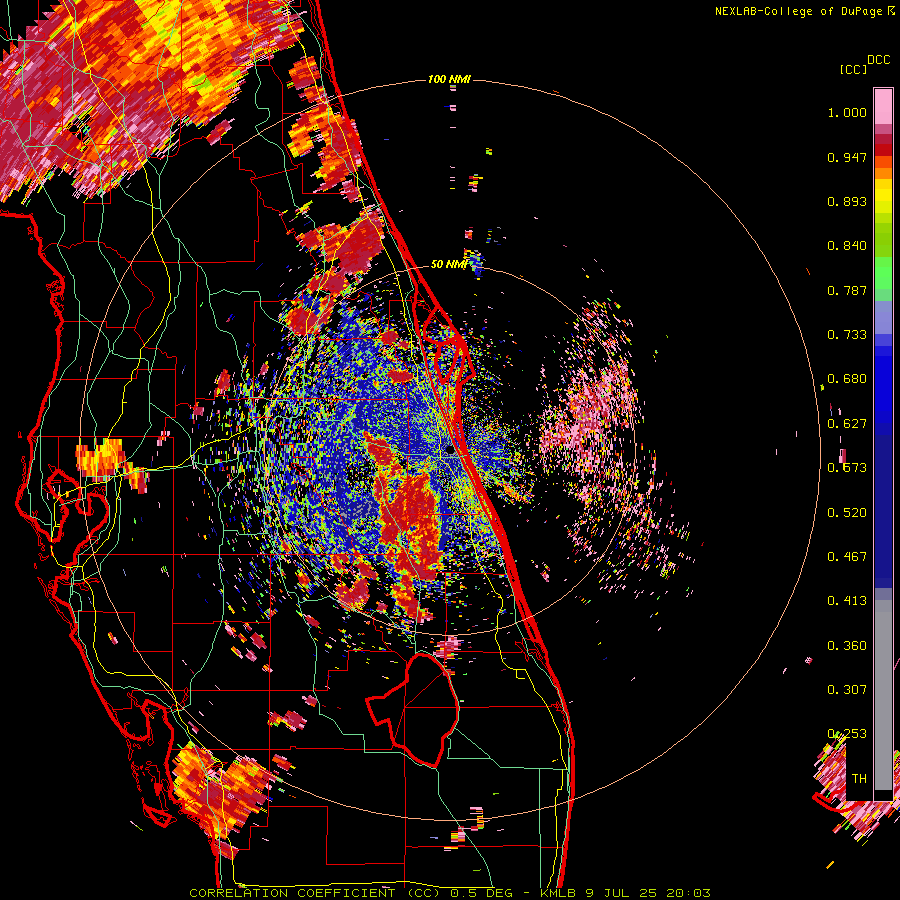Click the 0.787 color scale value
Viewport: 900px width, 900px height.
coord(847,290)
